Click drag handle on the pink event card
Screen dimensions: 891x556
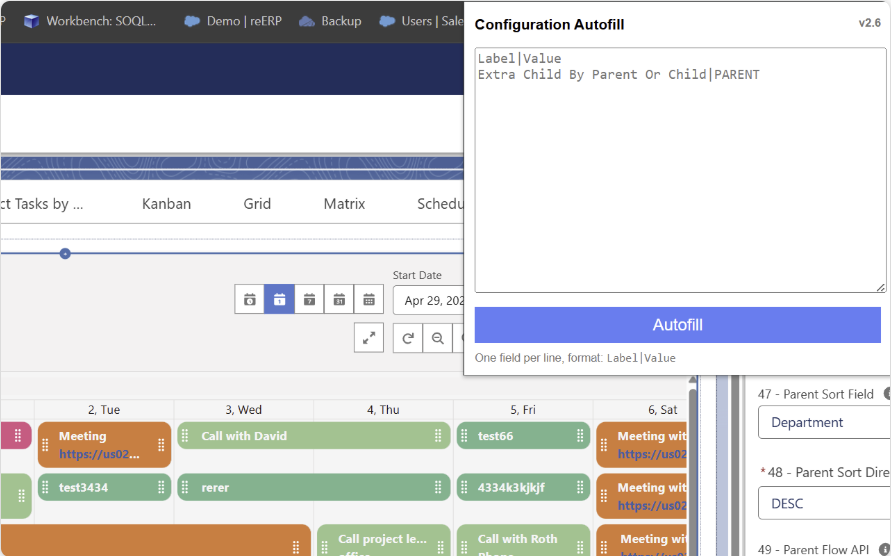click(x=18, y=435)
